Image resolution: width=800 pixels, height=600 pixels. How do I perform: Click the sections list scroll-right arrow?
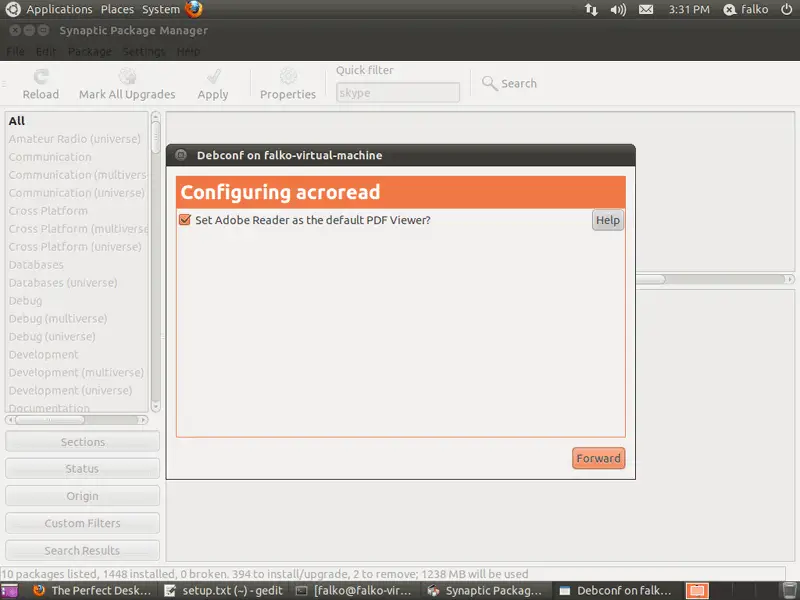[143, 420]
